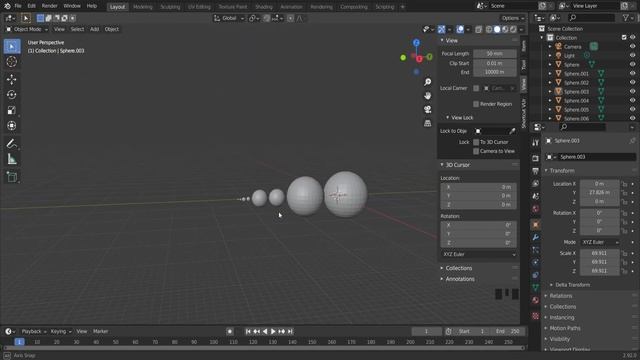This screenshot has width=640, height=360.
Task: Hide Sphere.001 with its eye icon
Action: click(x=632, y=73)
